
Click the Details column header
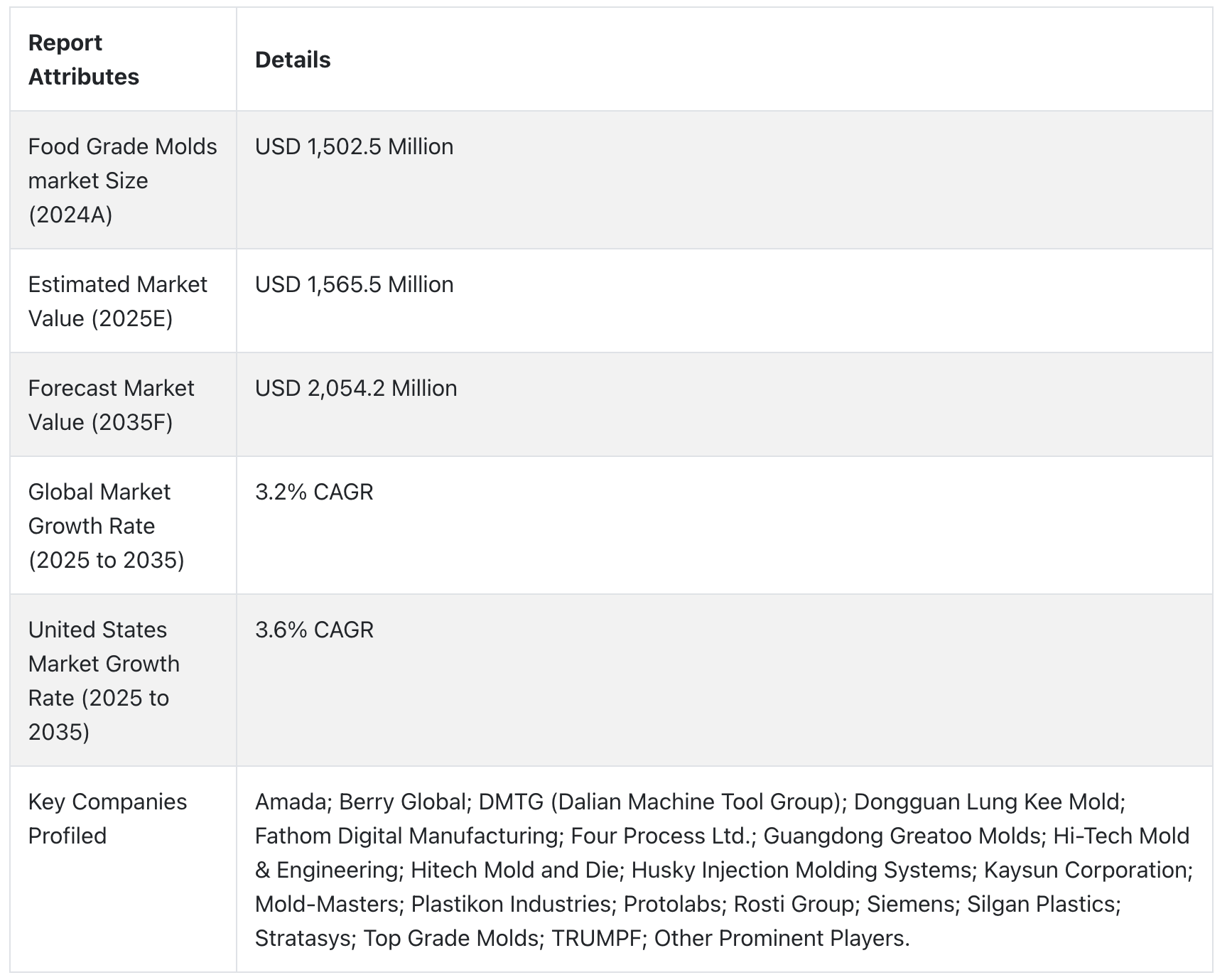pyautogui.click(x=293, y=60)
